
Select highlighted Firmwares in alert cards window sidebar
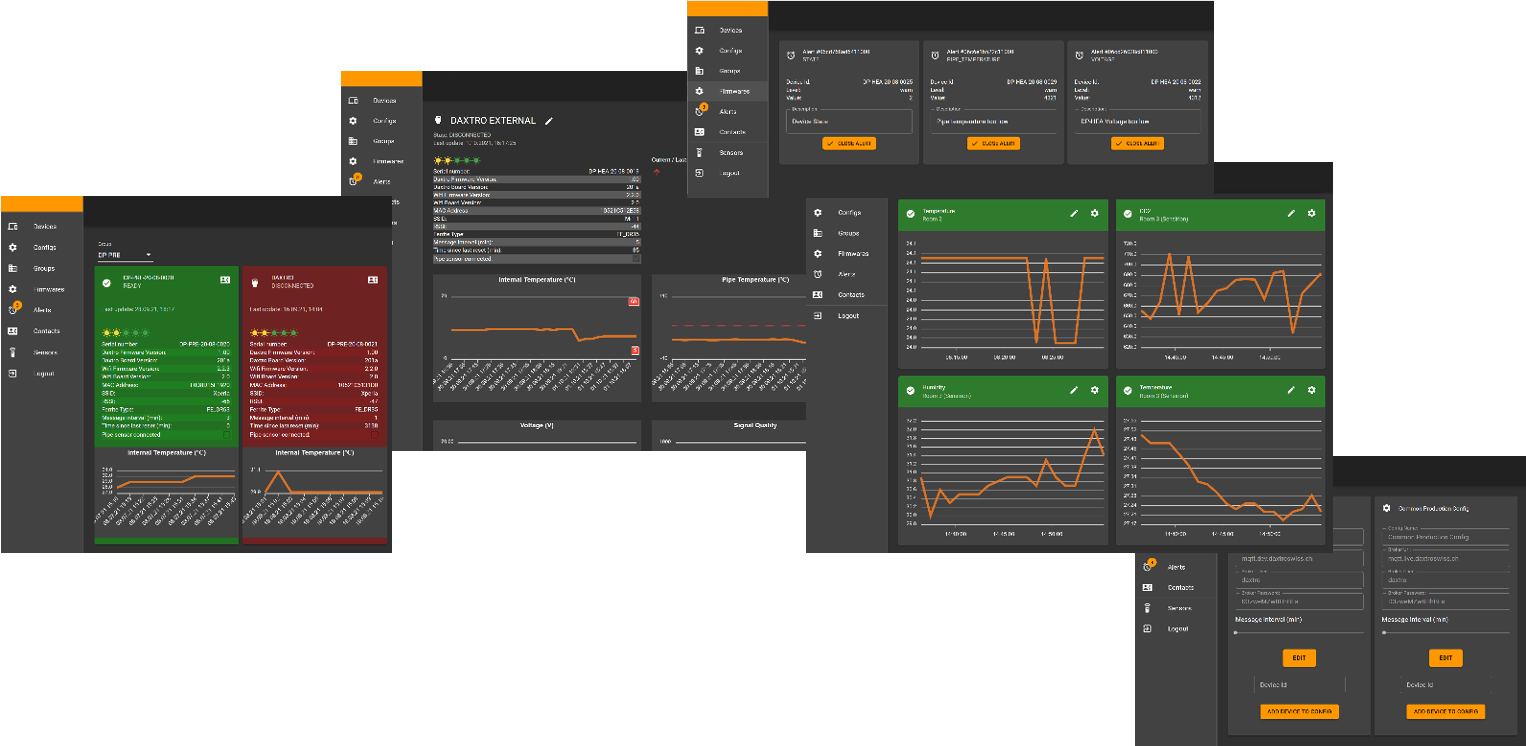[x=727, y=91]
